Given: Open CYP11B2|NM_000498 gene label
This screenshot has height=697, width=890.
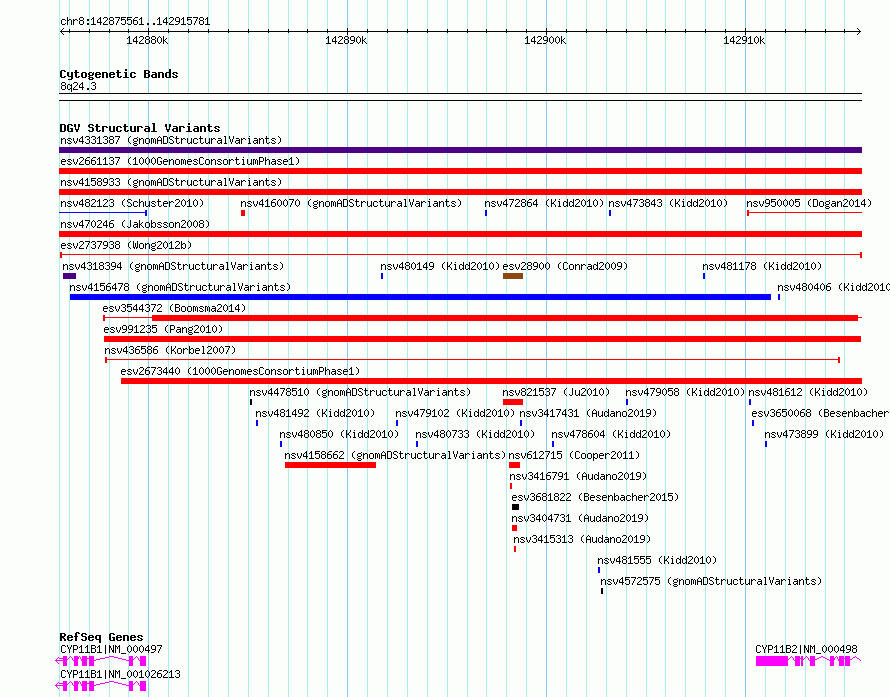Looking at the screenshot, I should pos(806,649).
